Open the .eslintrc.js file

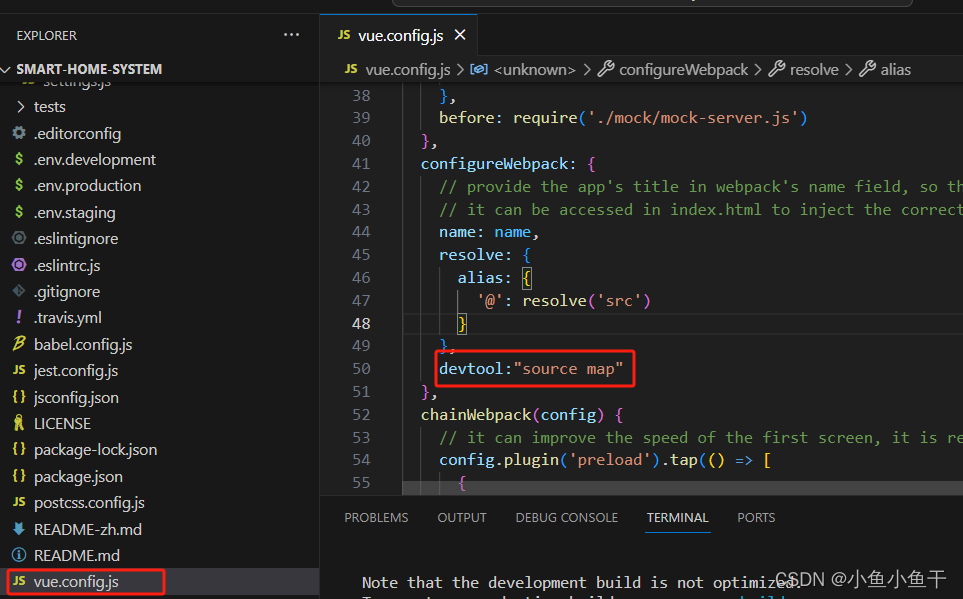67,265
